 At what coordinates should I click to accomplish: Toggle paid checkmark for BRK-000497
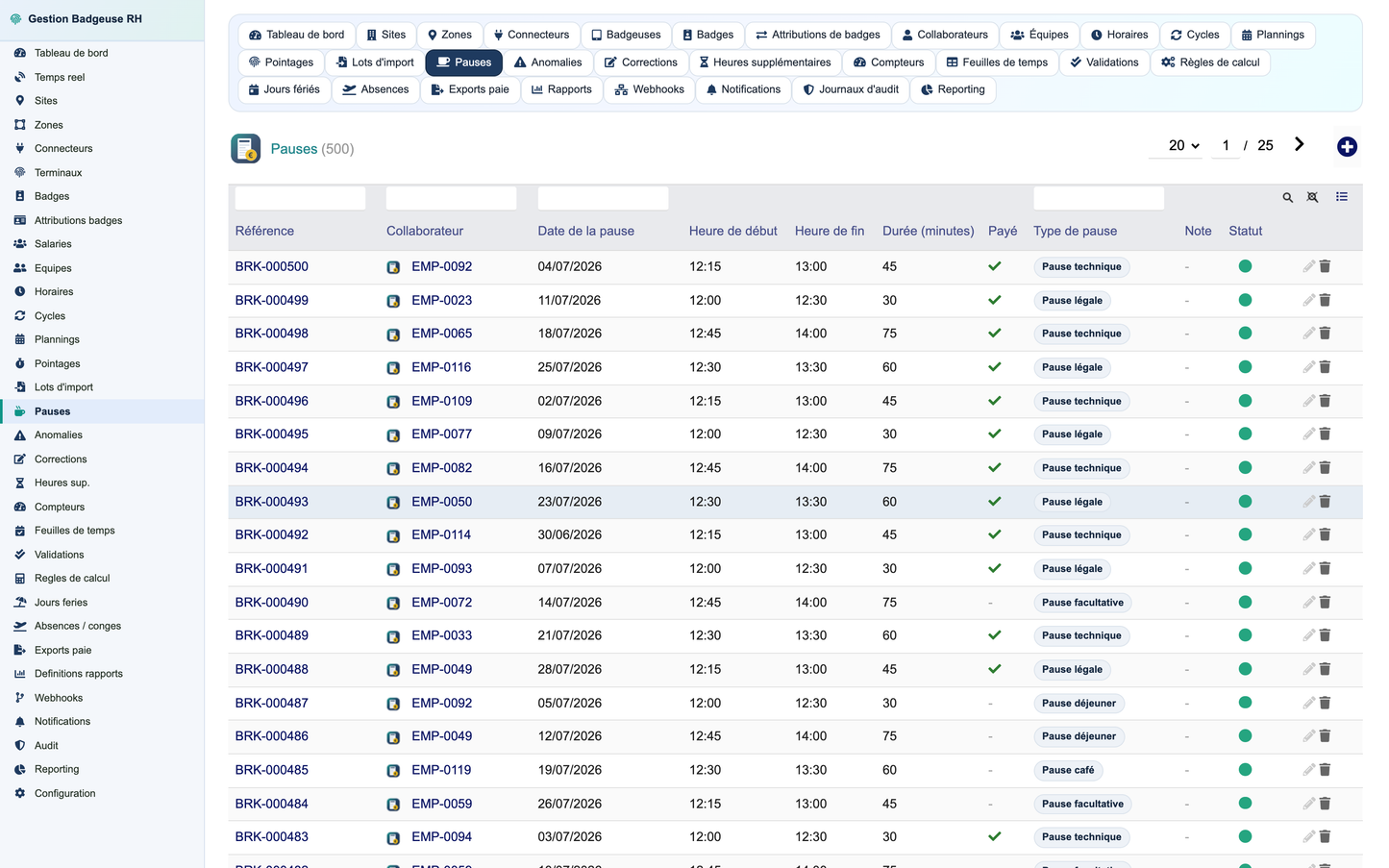[x=995, y=367]
